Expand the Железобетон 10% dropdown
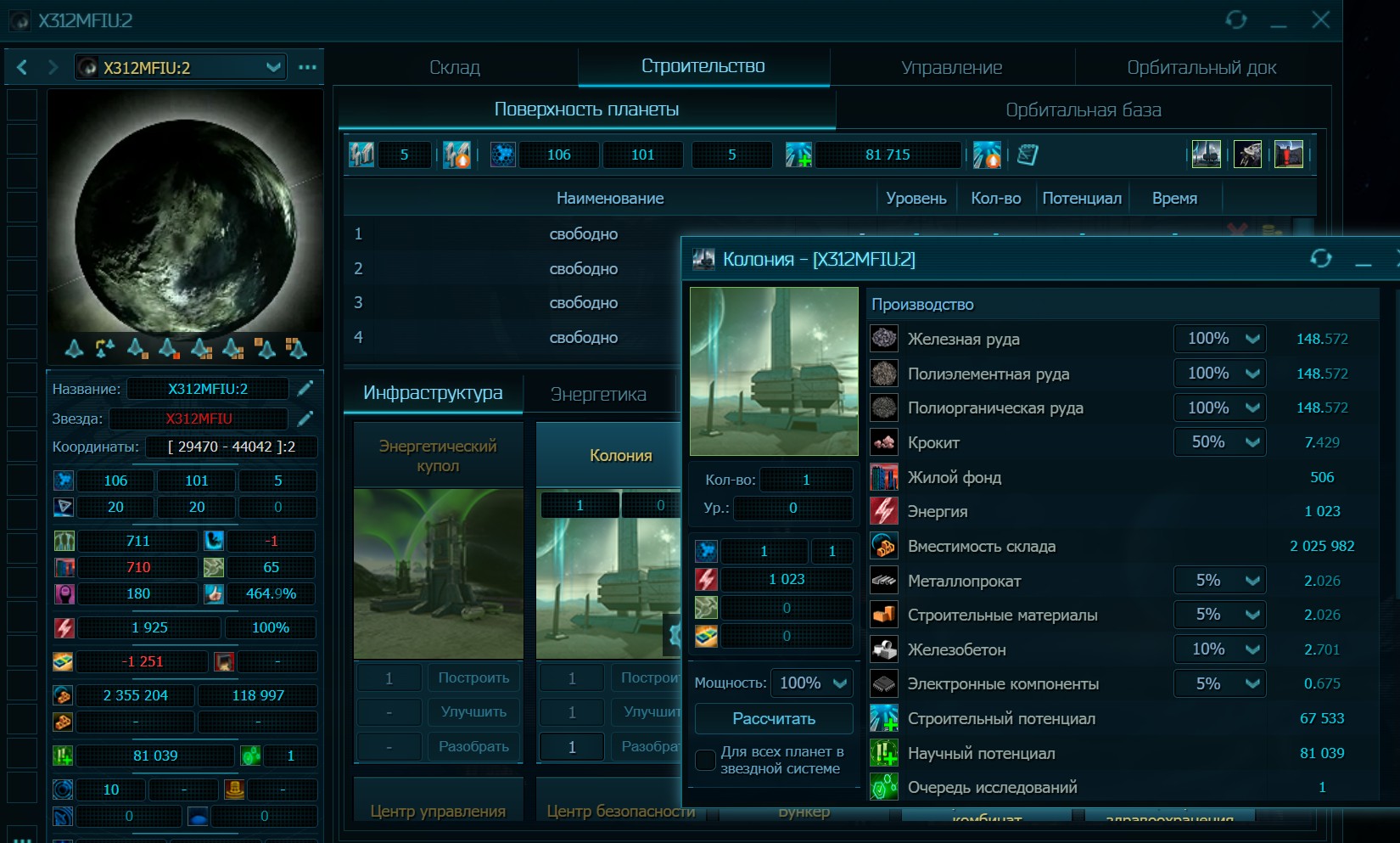 [1219, 649]
